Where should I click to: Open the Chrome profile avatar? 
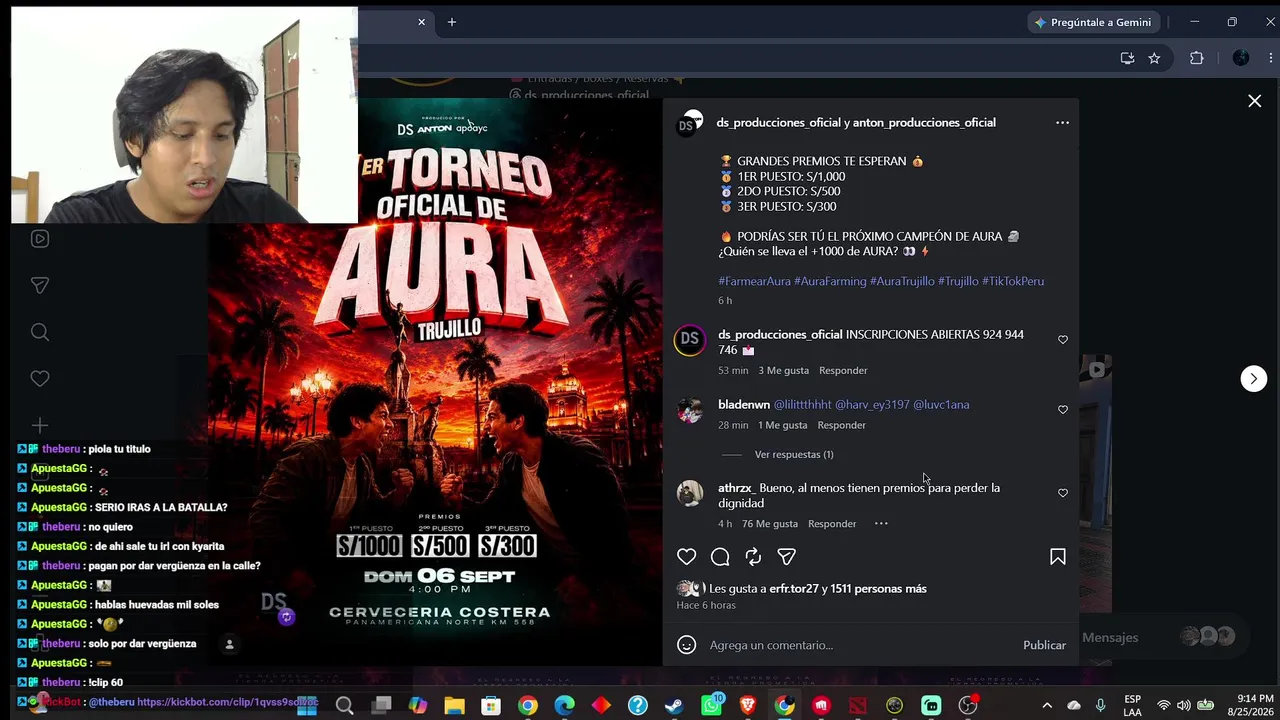point(1241,58)
